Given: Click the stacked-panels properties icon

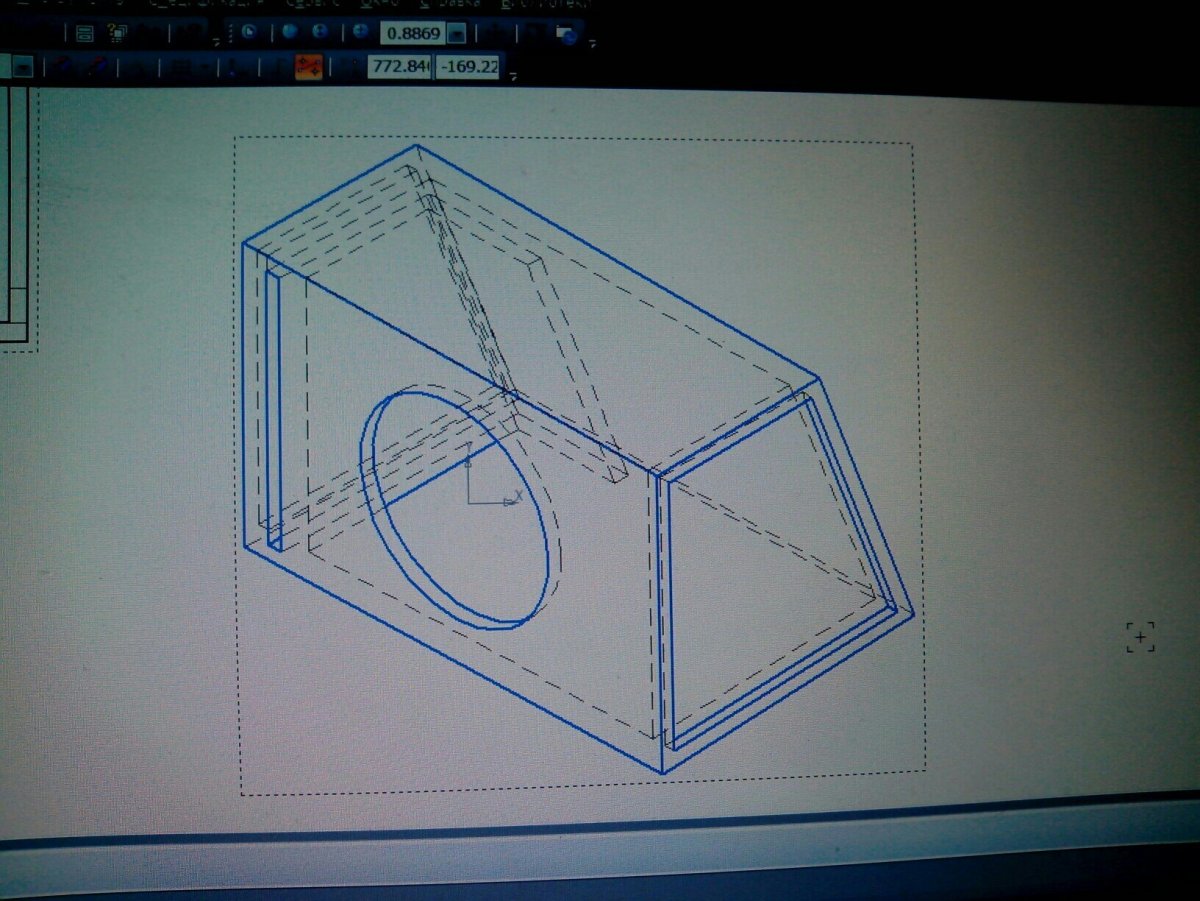Looking at the screenshot, I should [85, 33].
